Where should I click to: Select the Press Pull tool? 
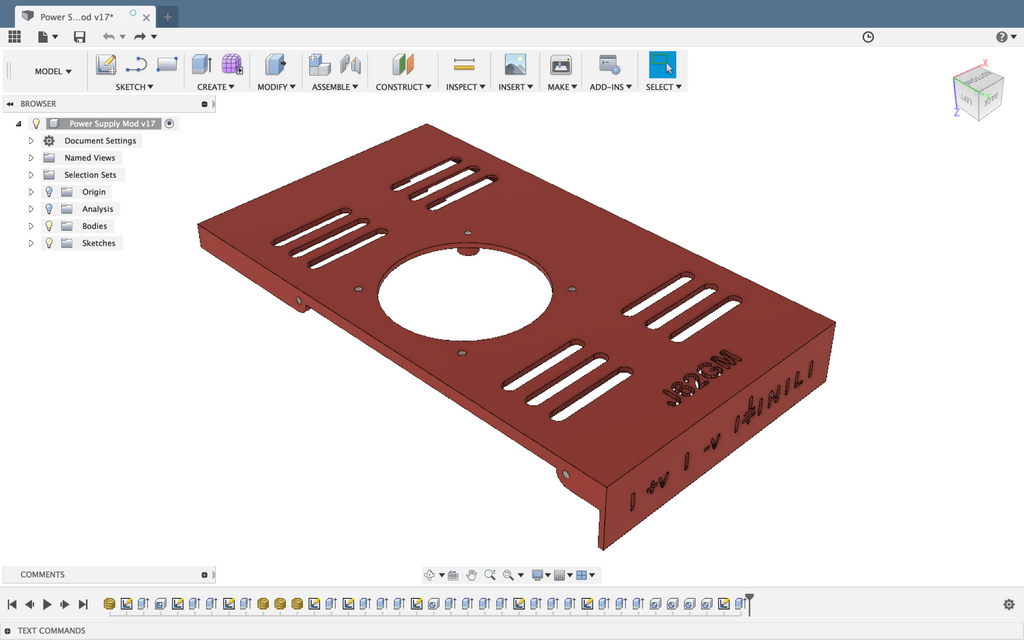click(x=275, y=65)
